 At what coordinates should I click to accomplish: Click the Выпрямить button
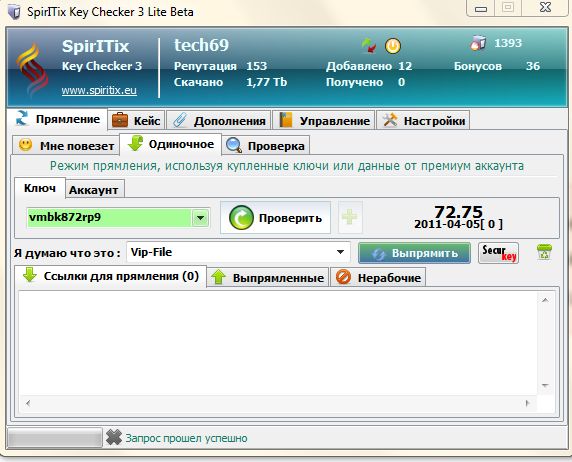pyautogui.click(x=414, y=253)
